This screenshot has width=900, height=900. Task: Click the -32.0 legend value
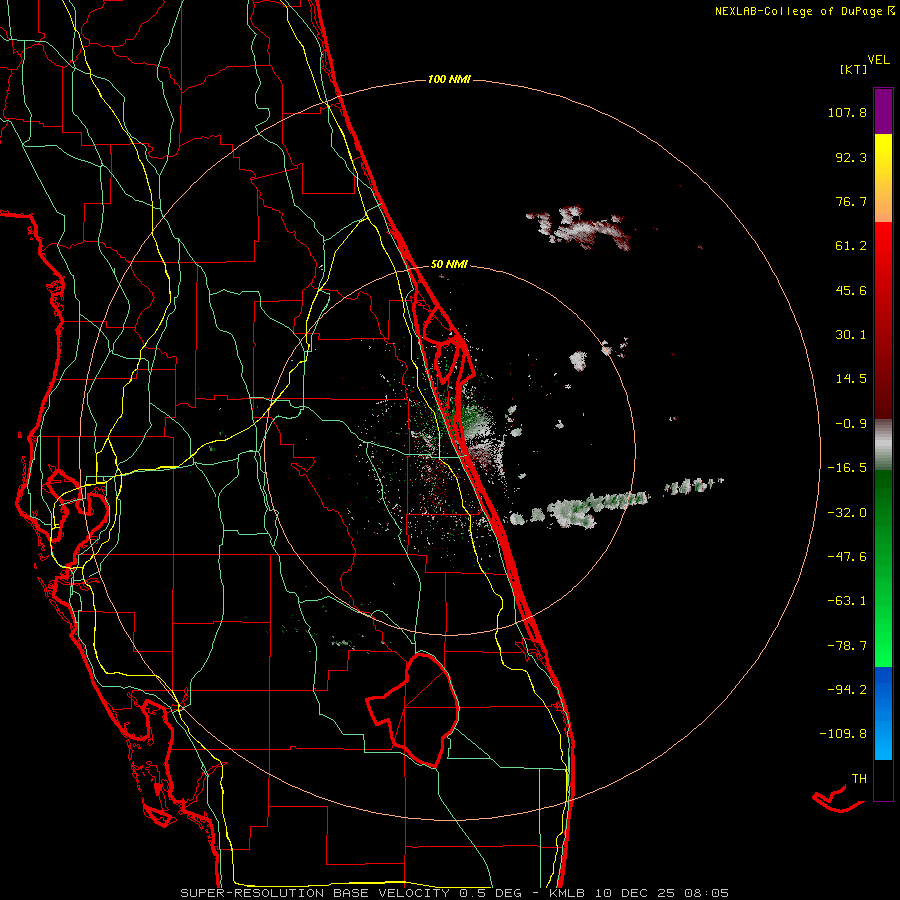pos(847,513)
